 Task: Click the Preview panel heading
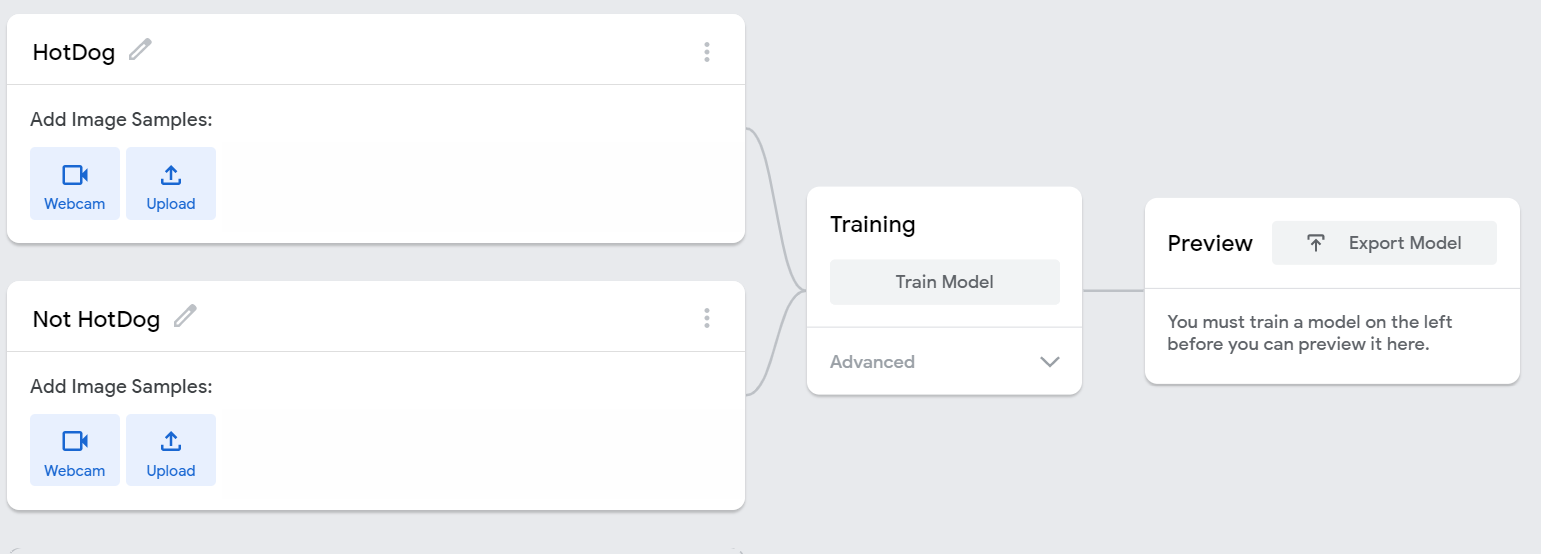1210,243
